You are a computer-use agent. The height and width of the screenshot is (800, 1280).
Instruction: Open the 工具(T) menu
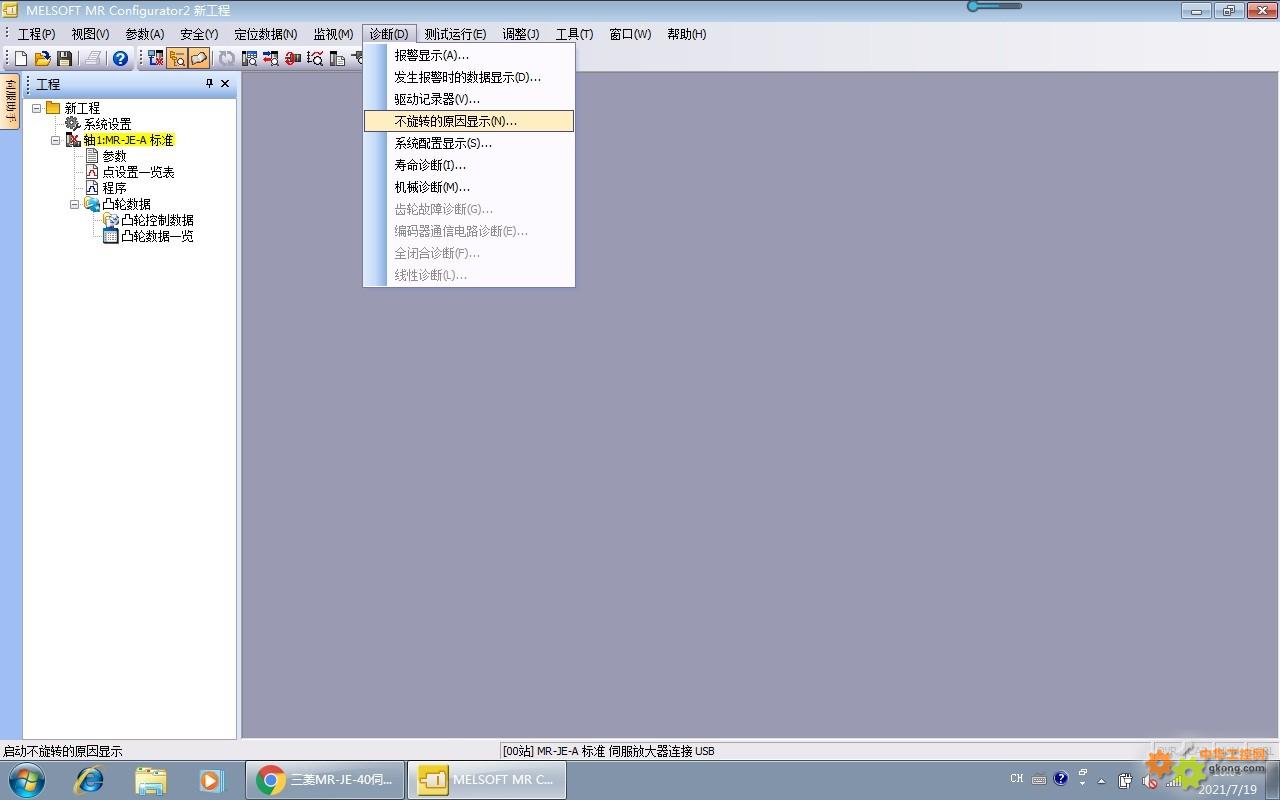[574, 34]
